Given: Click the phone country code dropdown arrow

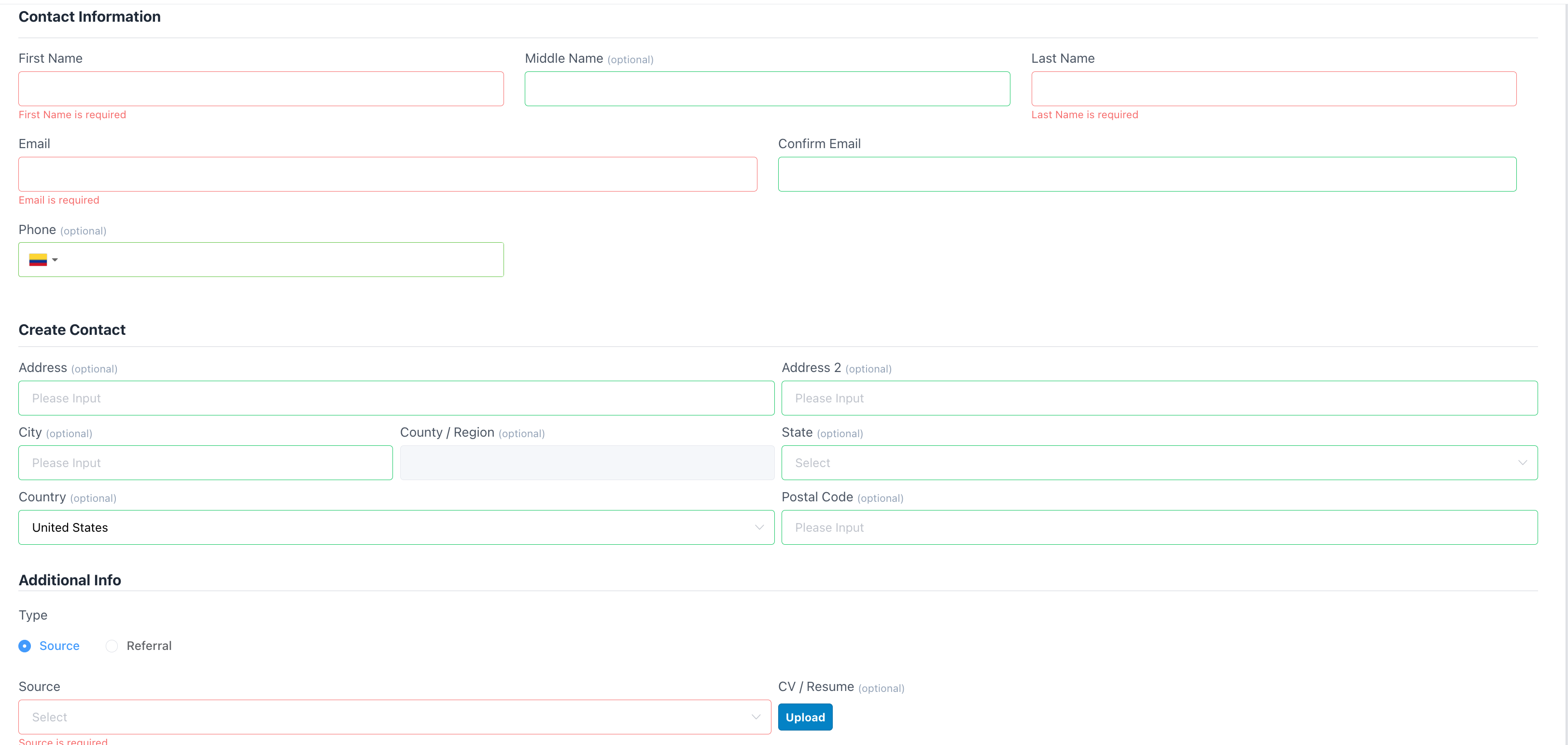Looking at the screenshot, I should 55,260.
